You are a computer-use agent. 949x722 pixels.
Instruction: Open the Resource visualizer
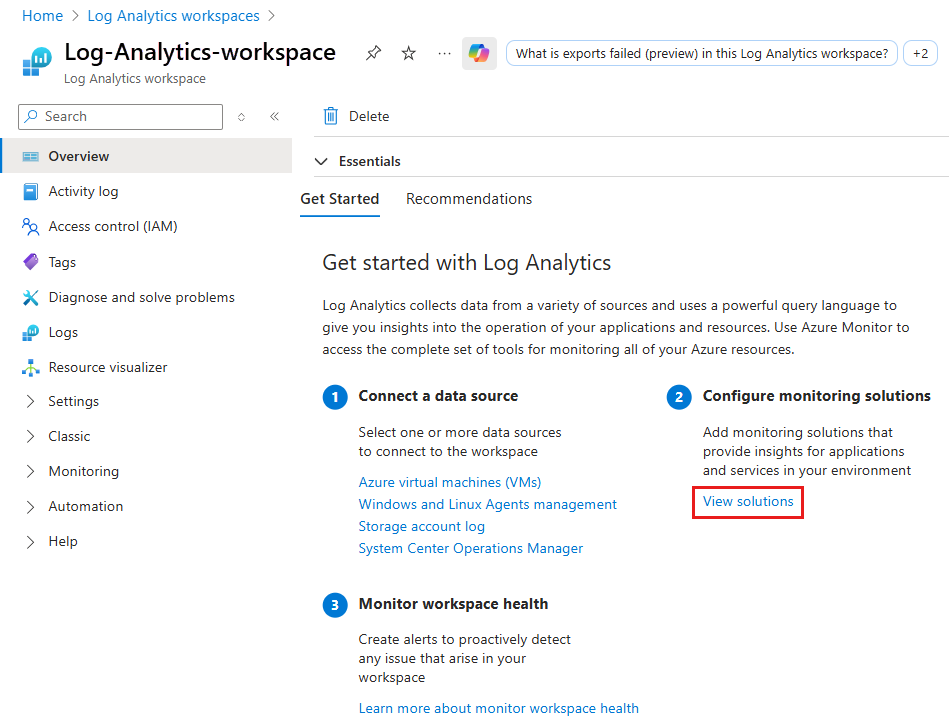(109, 367)
